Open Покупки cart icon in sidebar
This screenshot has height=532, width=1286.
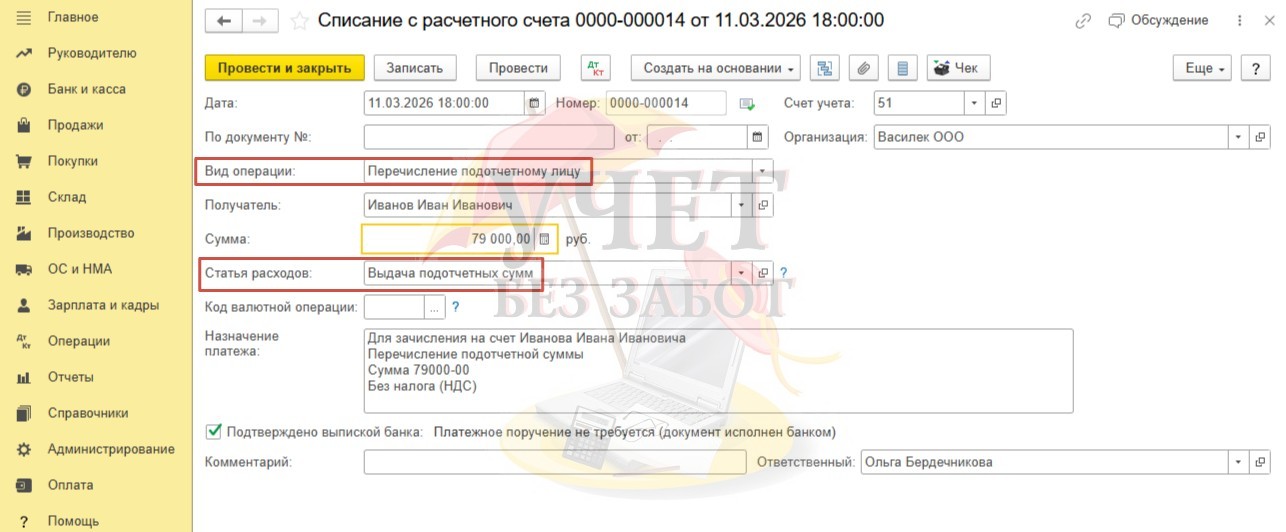(24, 161)
